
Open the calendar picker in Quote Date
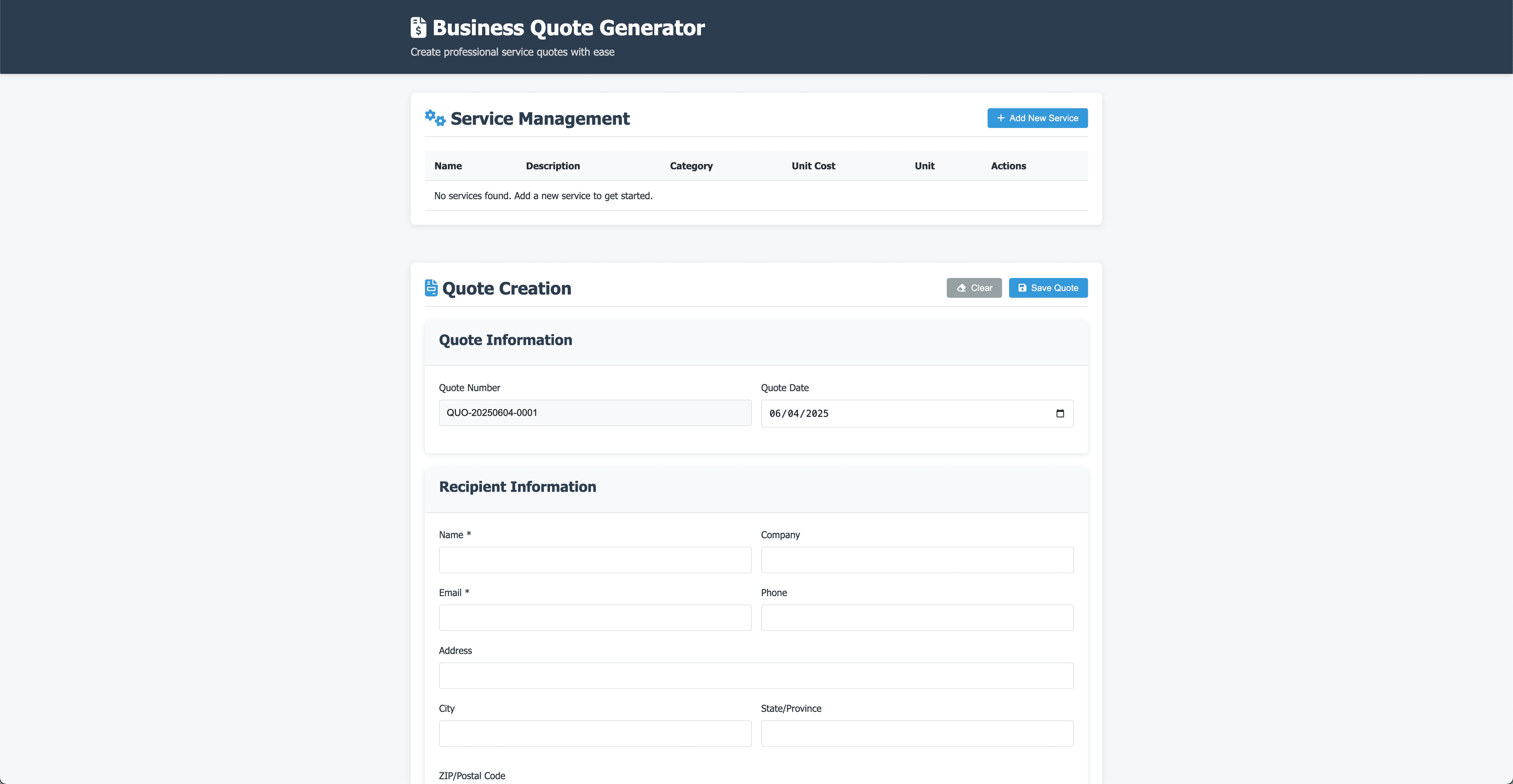click(1059, 414)
